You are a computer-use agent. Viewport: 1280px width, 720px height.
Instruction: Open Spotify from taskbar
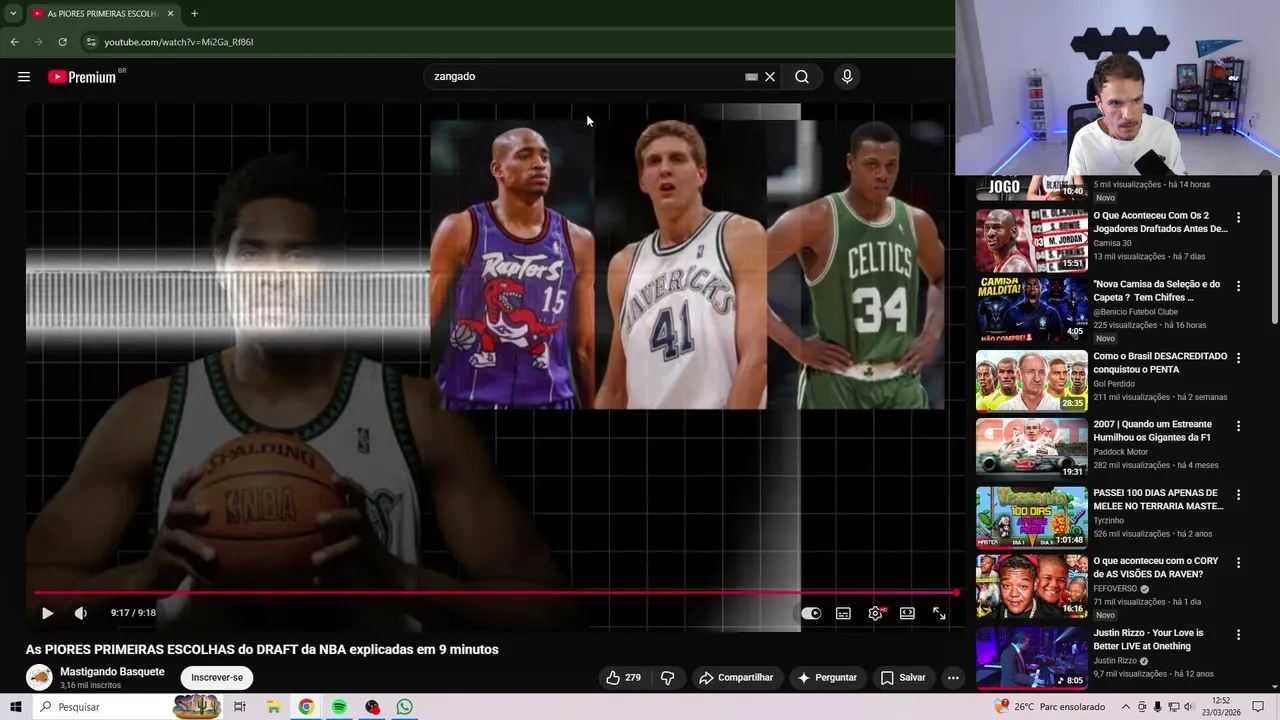(339, 707)
